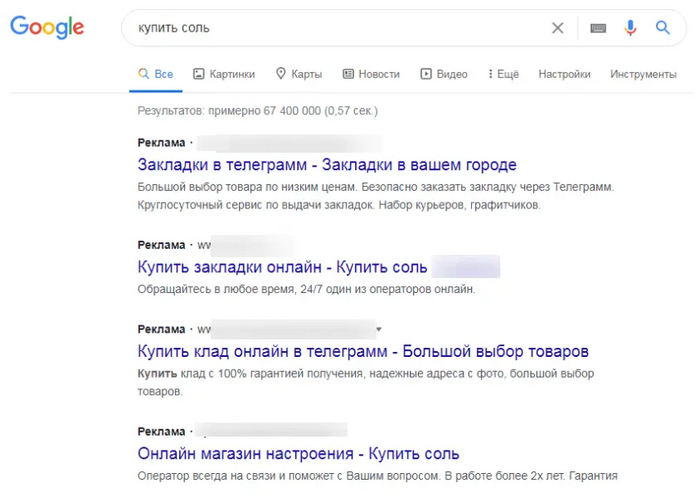
Task: Switch to the 'Картинки' tab
Action: coord(224,74)
